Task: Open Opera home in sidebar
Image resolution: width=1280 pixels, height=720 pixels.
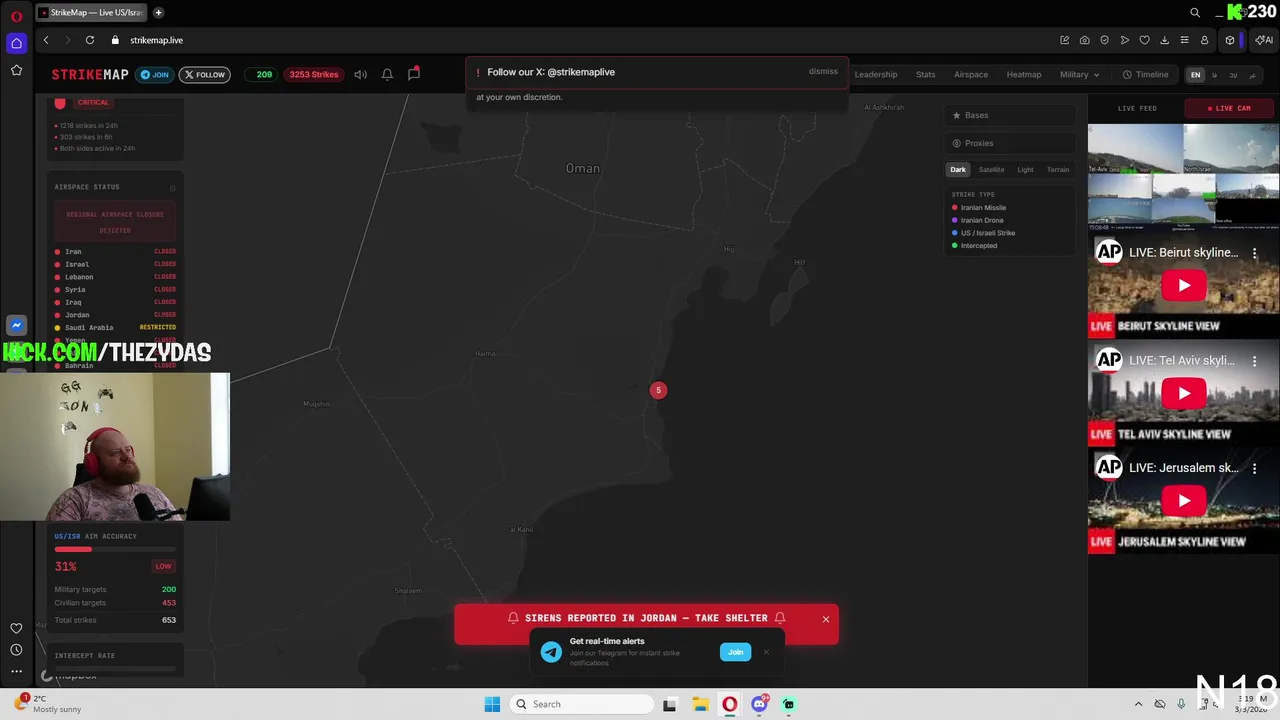Action: (16, 43)
